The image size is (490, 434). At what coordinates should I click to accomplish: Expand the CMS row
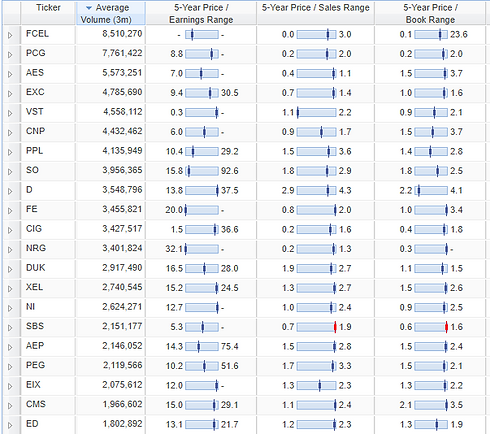coord(10,405)
